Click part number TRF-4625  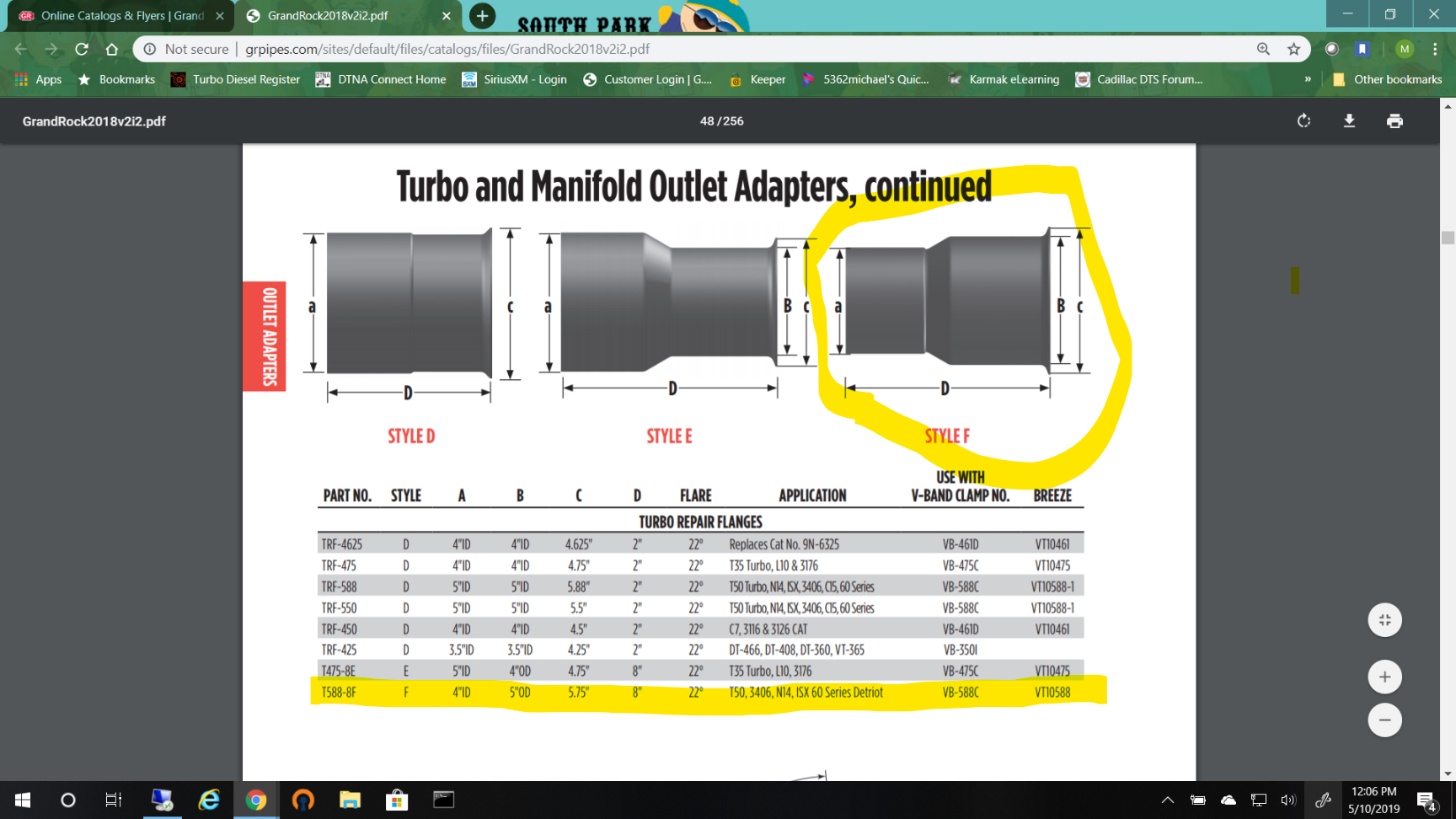(341, 544)
